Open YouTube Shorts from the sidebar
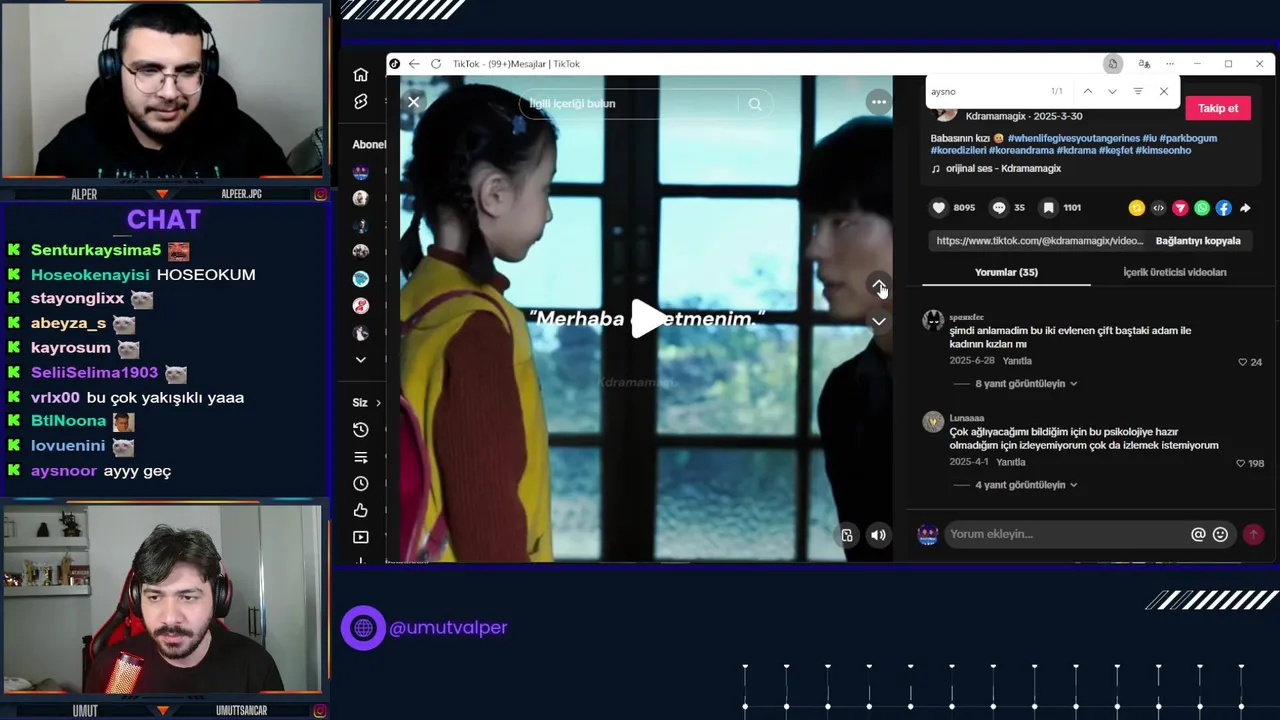 pos(361,102)
